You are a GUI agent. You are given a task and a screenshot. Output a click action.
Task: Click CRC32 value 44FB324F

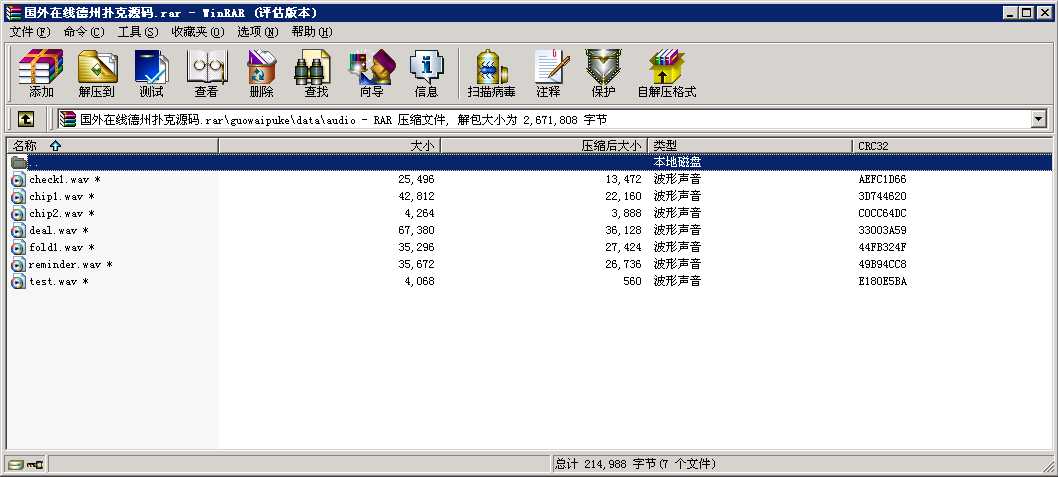click(x=883, y=247)
